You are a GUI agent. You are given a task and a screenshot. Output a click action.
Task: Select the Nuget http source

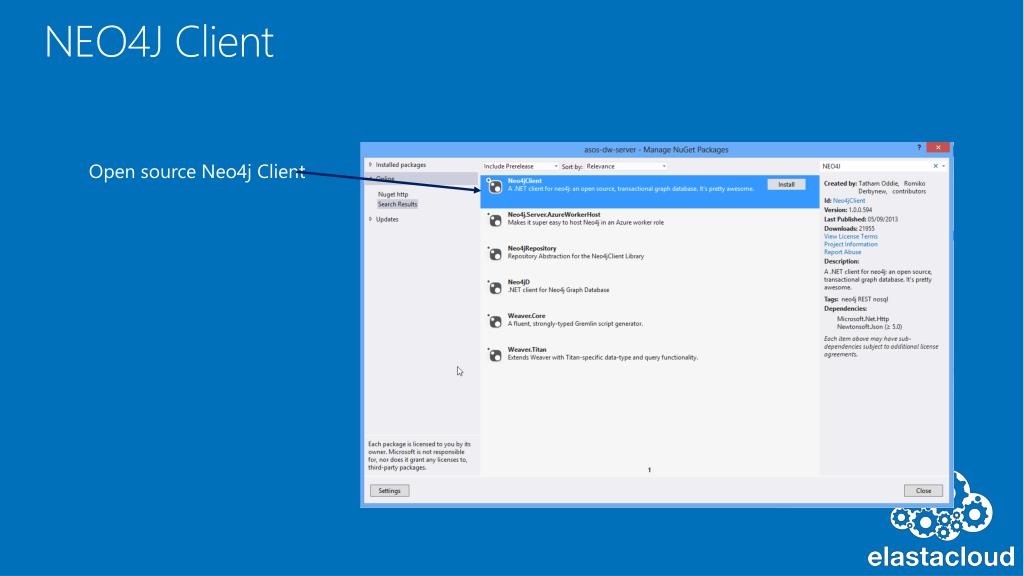(392, 195)
